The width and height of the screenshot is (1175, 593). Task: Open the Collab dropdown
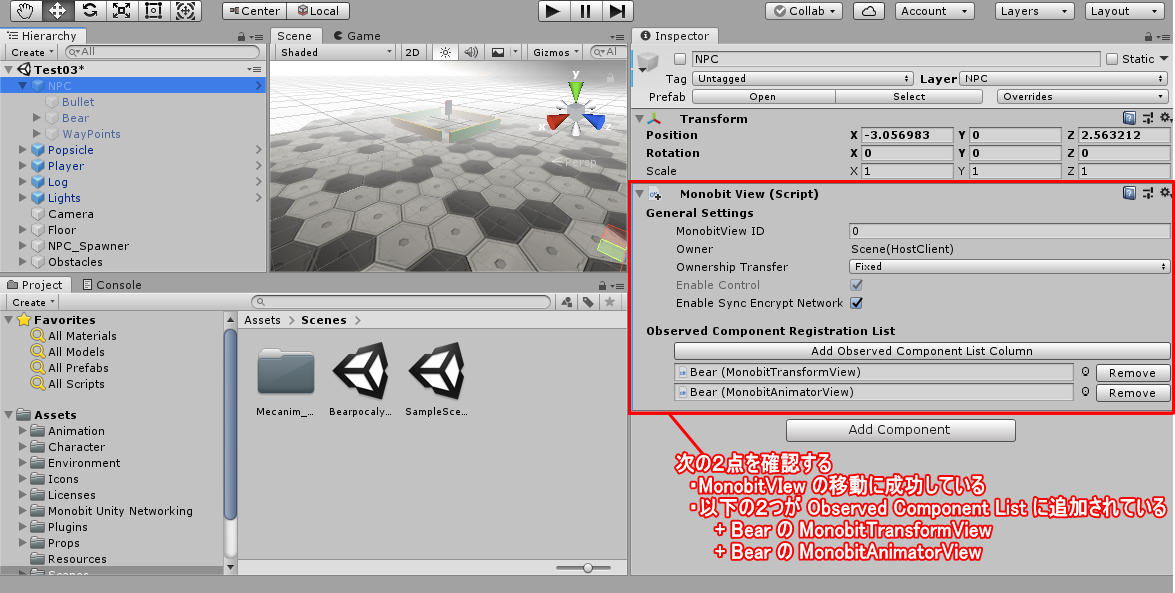804,11
